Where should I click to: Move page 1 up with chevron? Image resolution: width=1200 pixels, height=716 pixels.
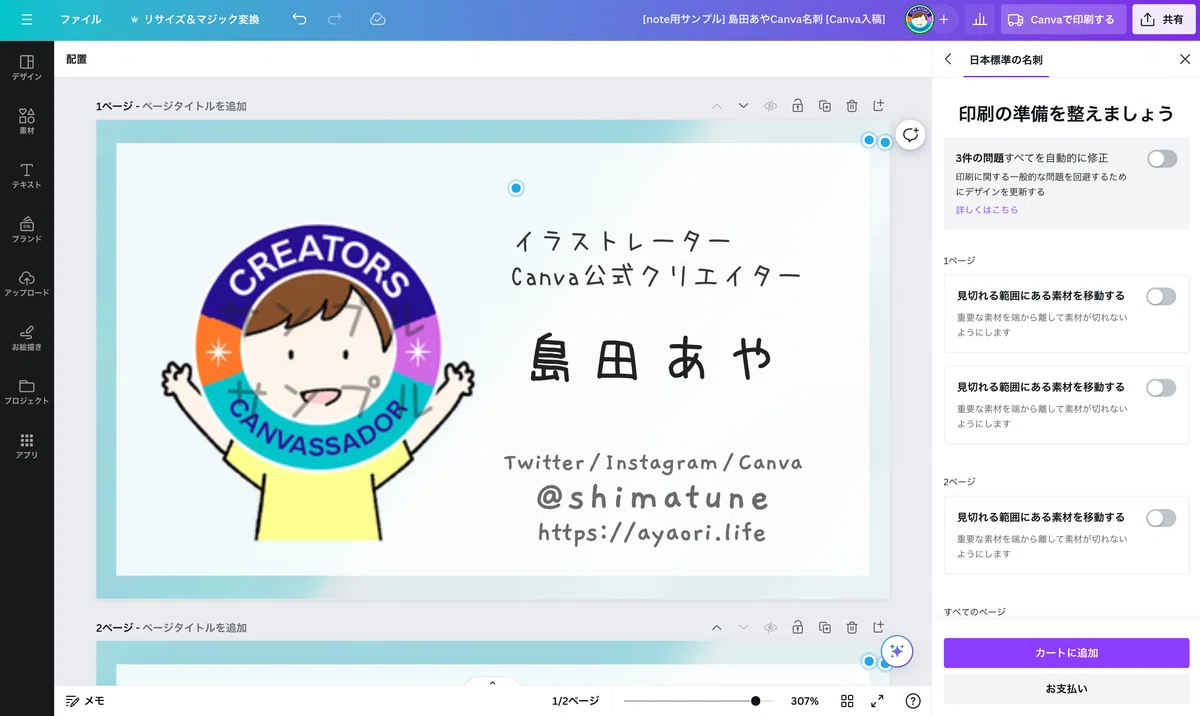point(716,106)
